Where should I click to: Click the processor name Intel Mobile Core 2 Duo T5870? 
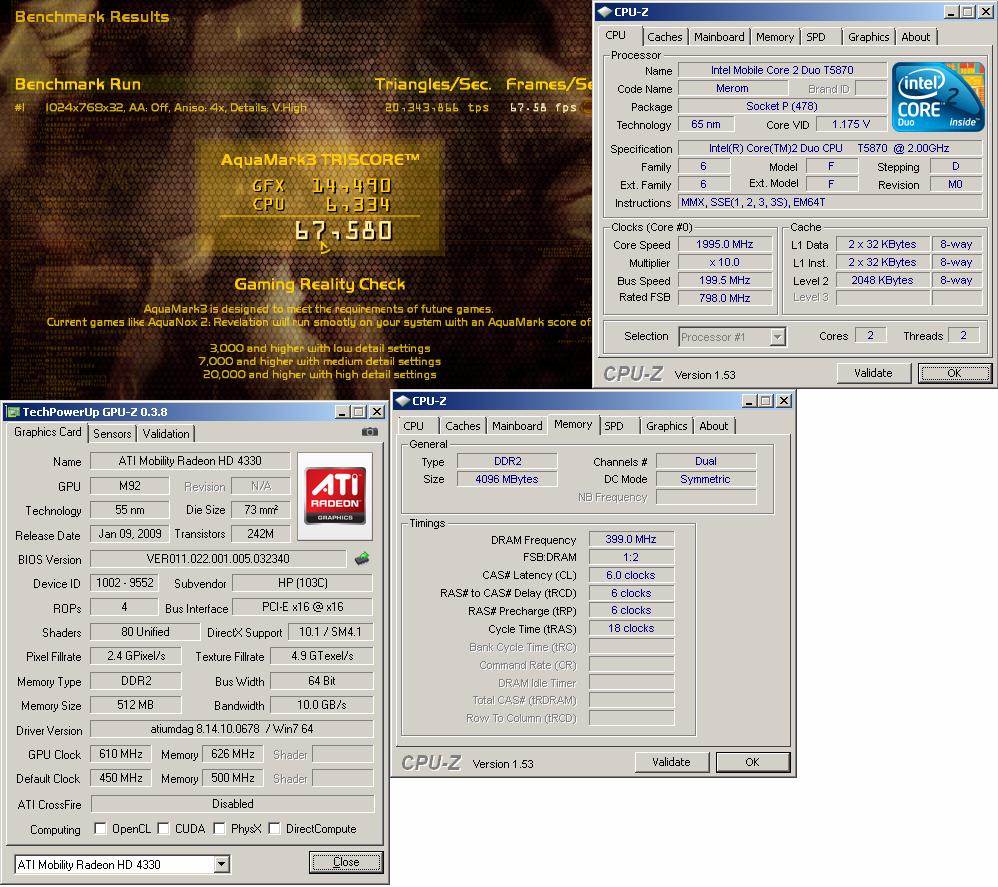pyautogui.click(x=782, y=70)
